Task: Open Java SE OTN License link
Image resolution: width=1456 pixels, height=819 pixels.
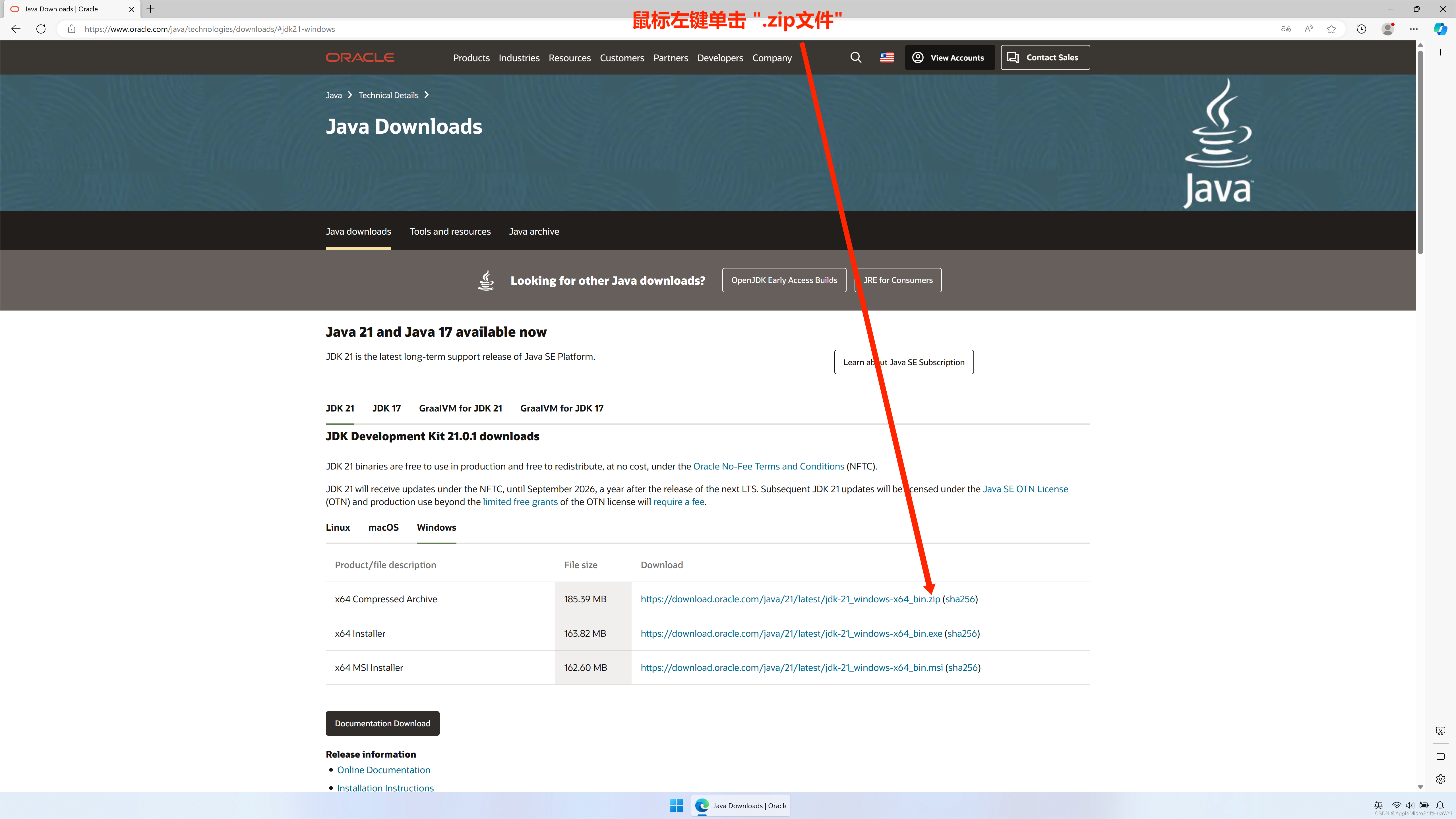Action: click(x=1025, y=489)
